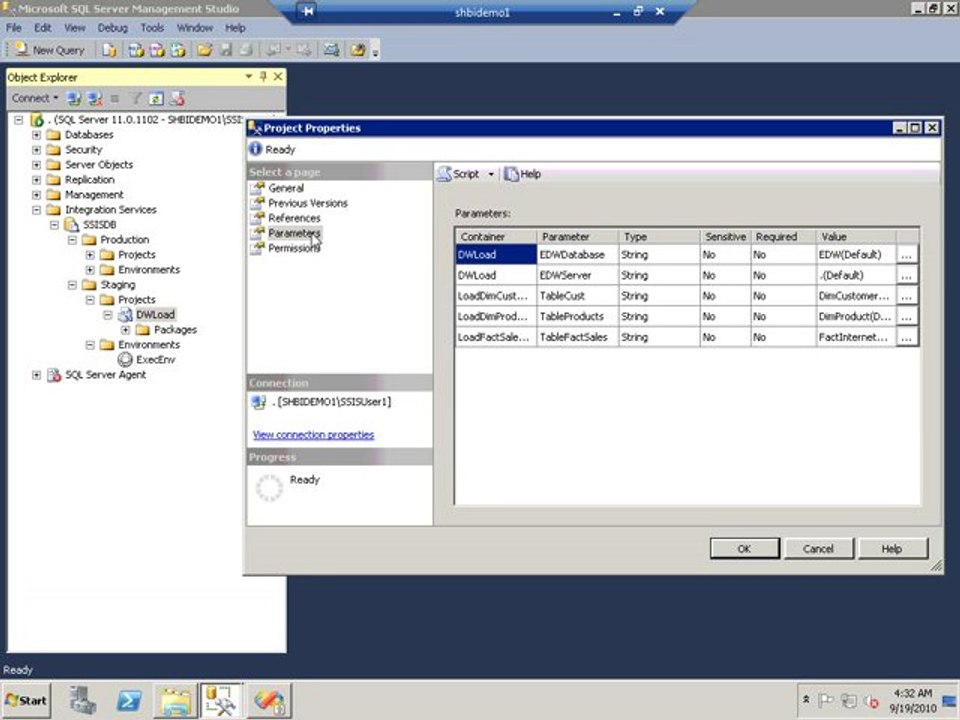960x720 pixels.
Task: Open the Connect dropdown in Object Explorer
Action: click(35, 99)
